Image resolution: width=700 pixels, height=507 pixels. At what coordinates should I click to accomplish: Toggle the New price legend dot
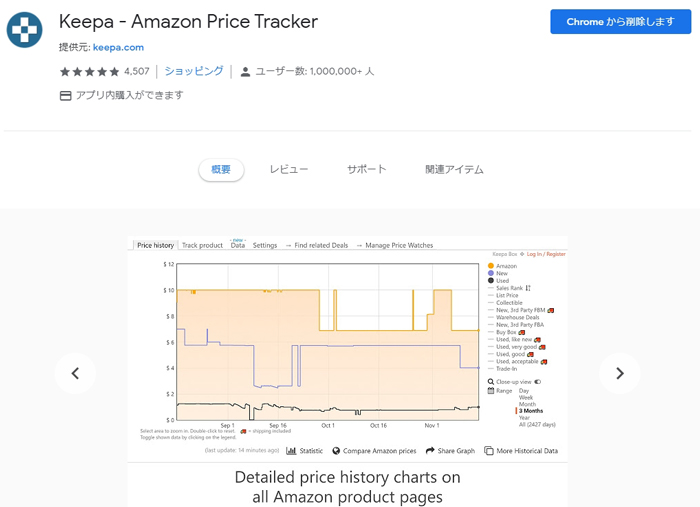(491, 273)
